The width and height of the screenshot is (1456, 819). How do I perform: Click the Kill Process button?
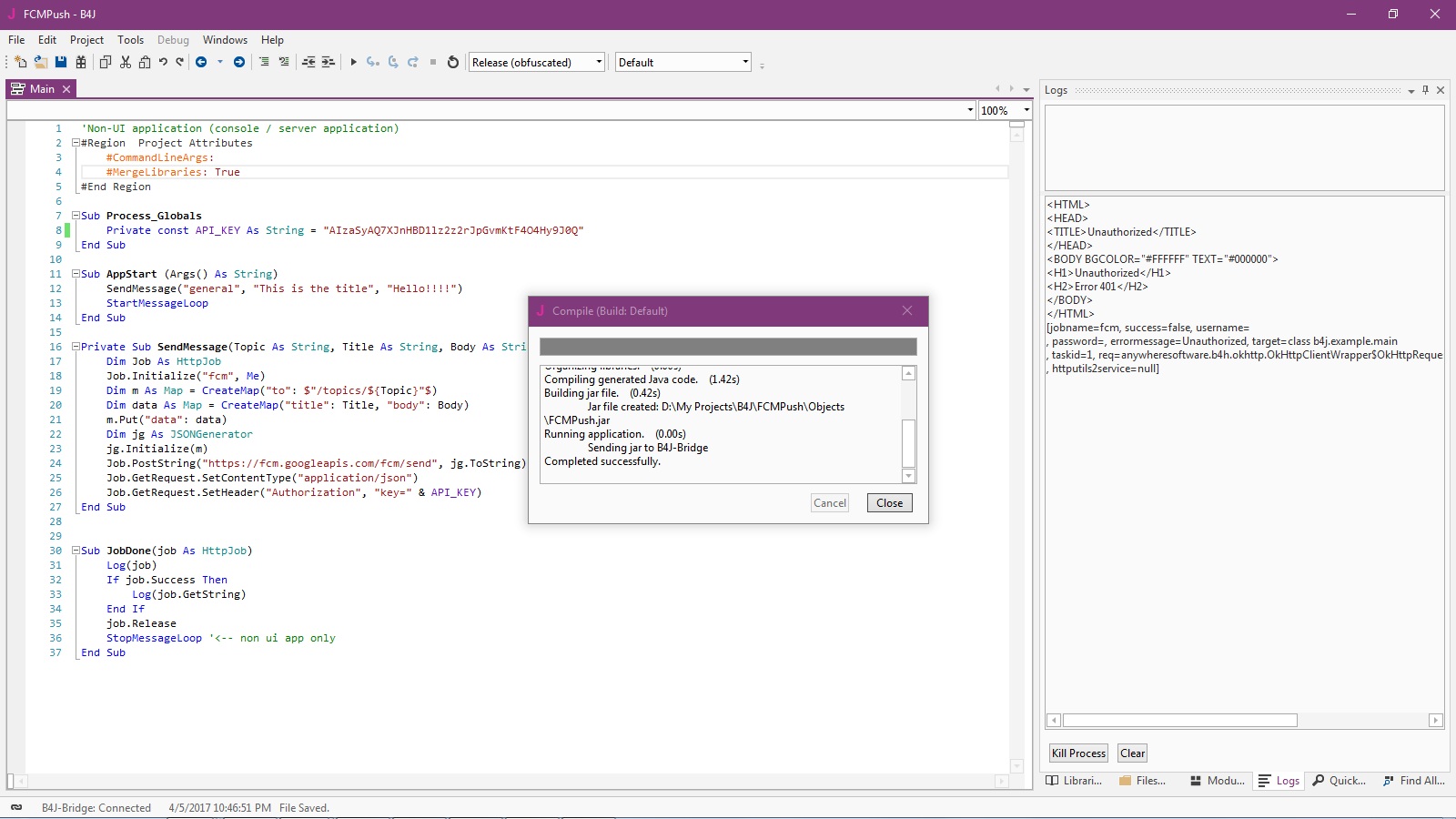(1078, 753)
